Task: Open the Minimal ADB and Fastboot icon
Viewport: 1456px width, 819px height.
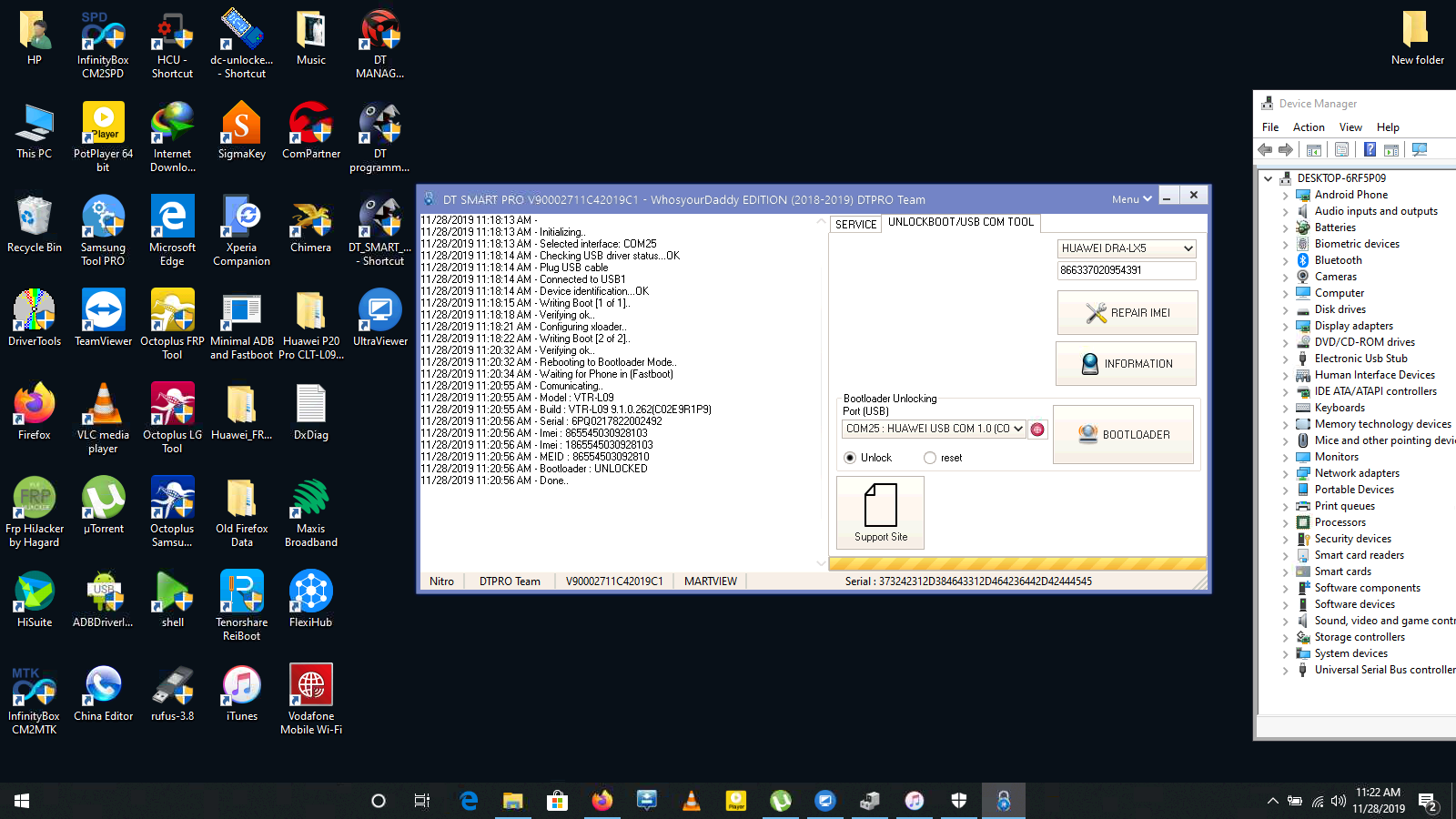Action: pos(241,325)
